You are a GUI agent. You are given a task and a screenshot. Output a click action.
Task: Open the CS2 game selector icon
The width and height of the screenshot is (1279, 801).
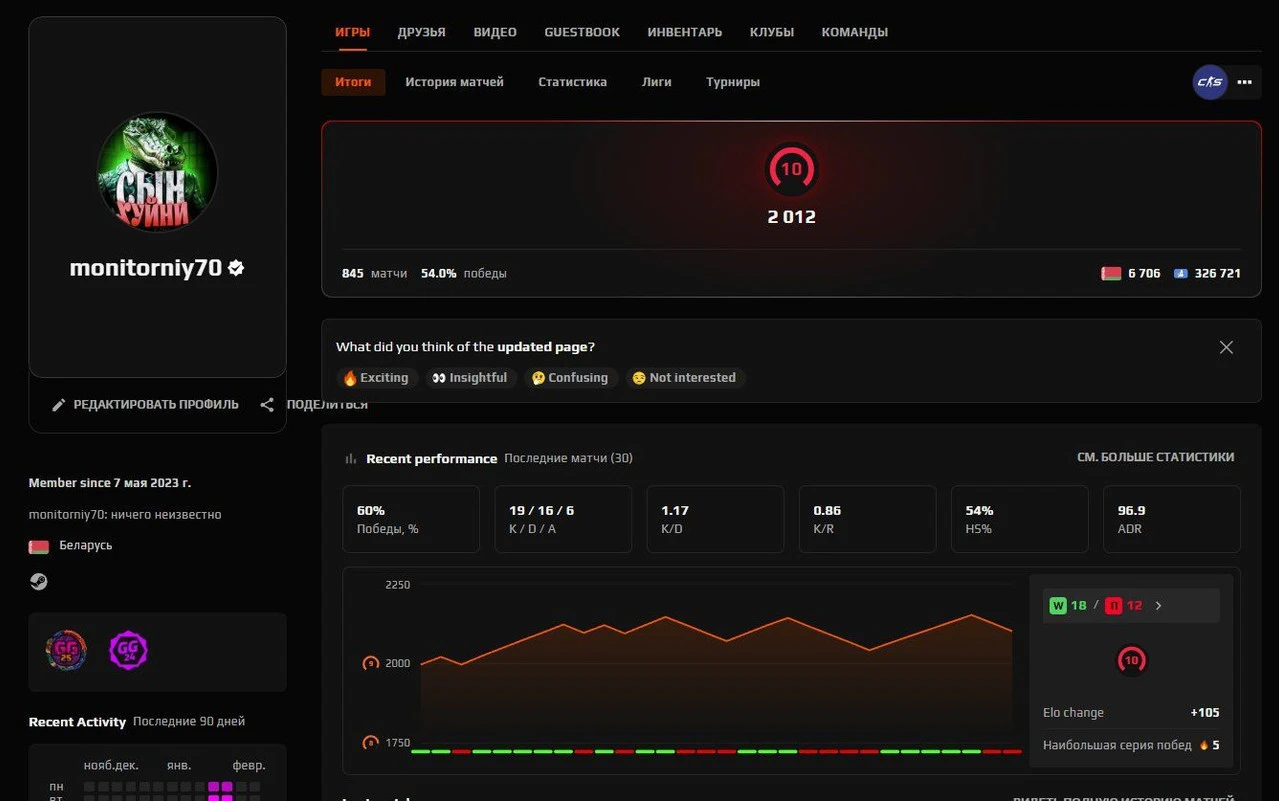[1209, 82]
